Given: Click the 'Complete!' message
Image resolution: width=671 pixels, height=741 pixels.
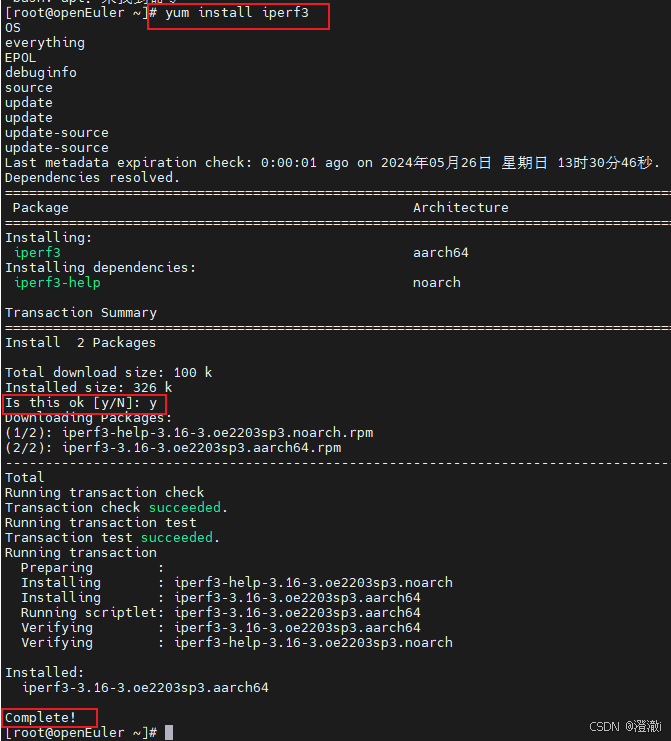Looking at the screenshot, I should [x=41, y=718].
